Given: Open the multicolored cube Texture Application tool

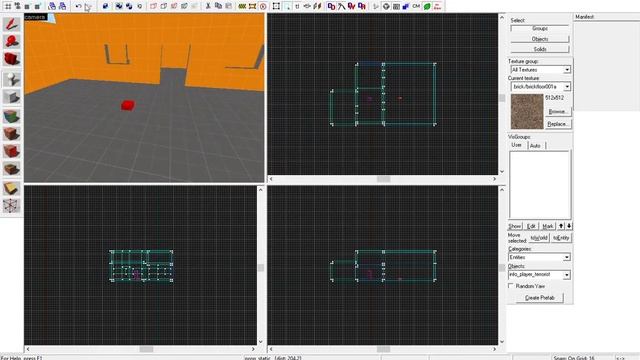Looking at the screenshot, I should pyautogui.click(x=11, y=116).
